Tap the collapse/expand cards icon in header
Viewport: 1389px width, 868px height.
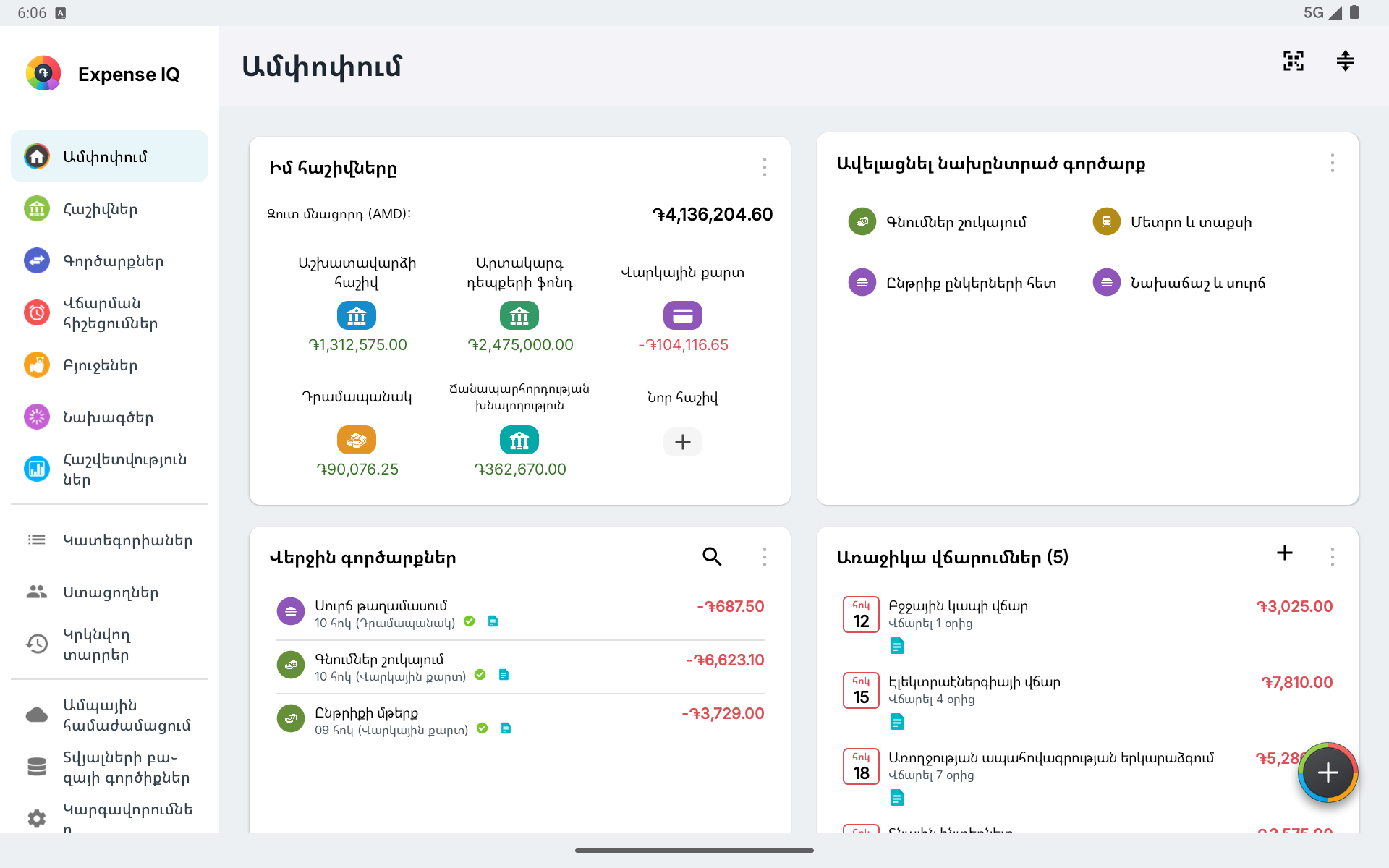click(1345, 61)
